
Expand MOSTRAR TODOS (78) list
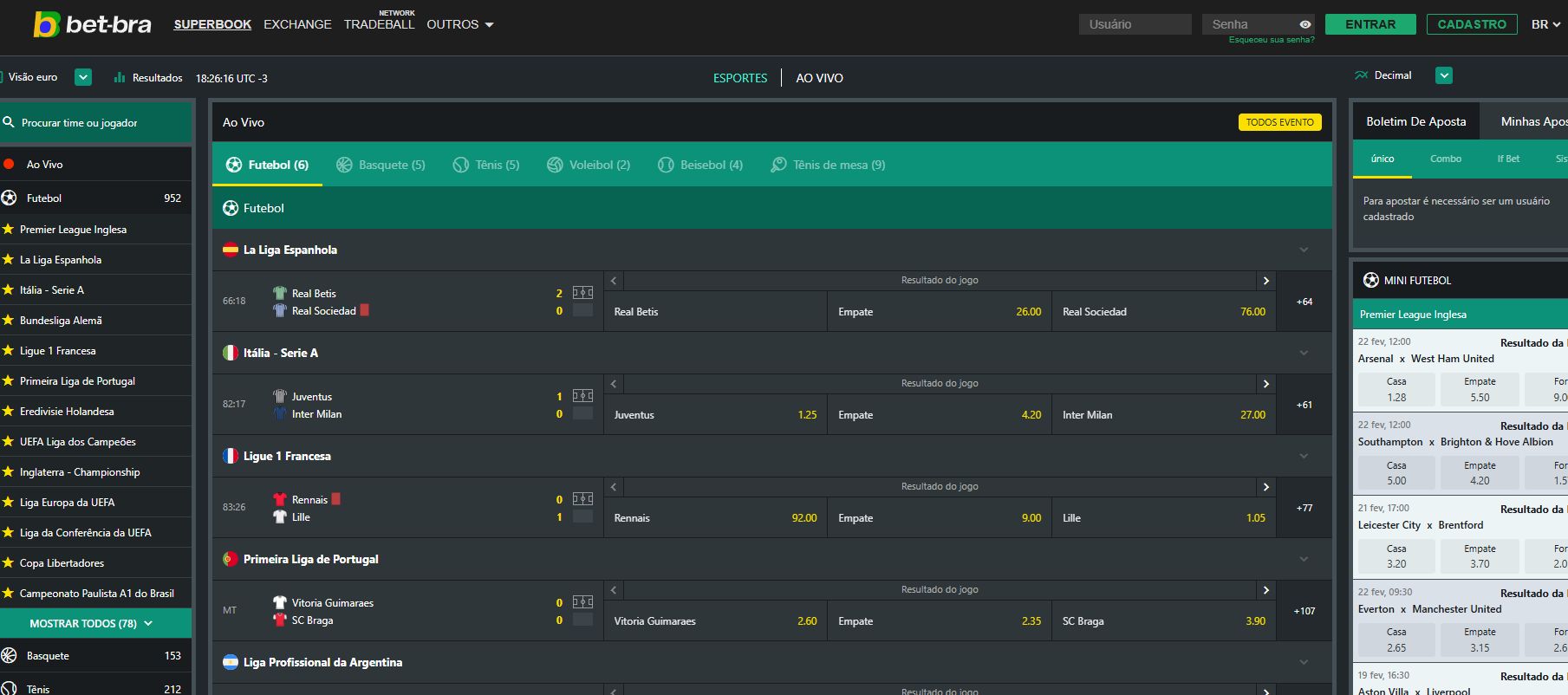click(95, 623)
